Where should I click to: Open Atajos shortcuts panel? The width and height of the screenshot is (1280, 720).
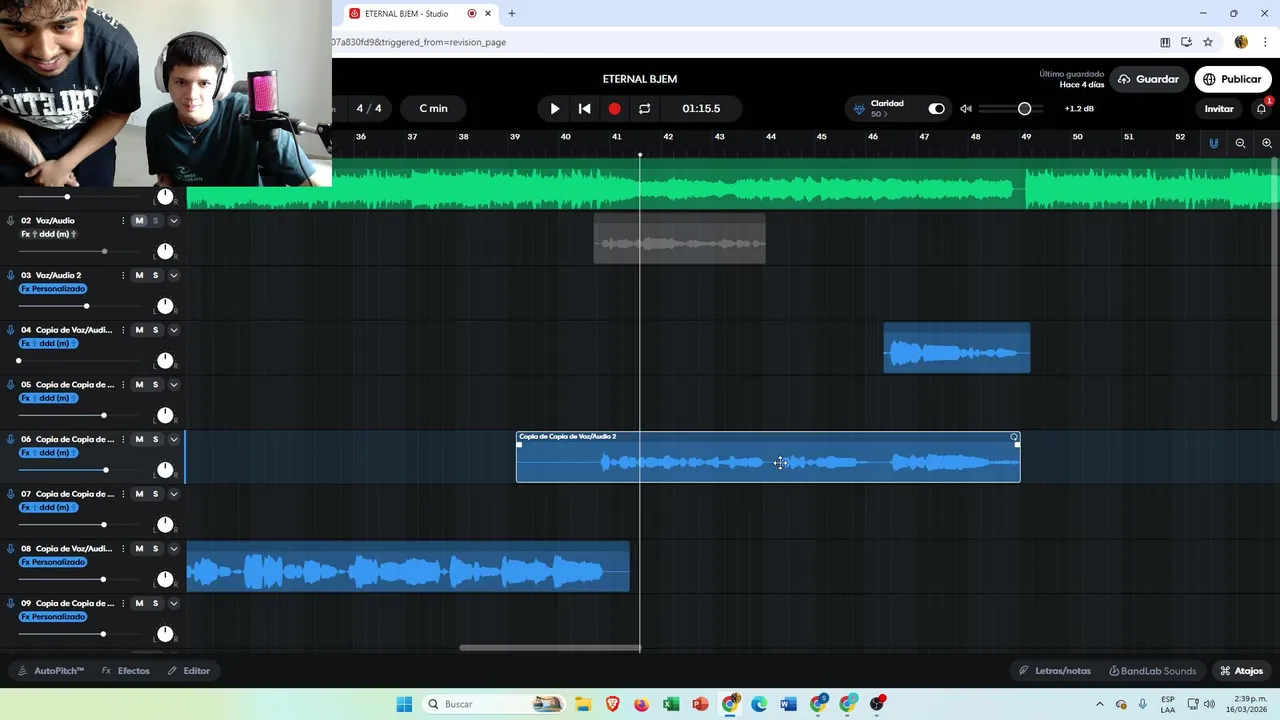click(x=1241, y=671)
